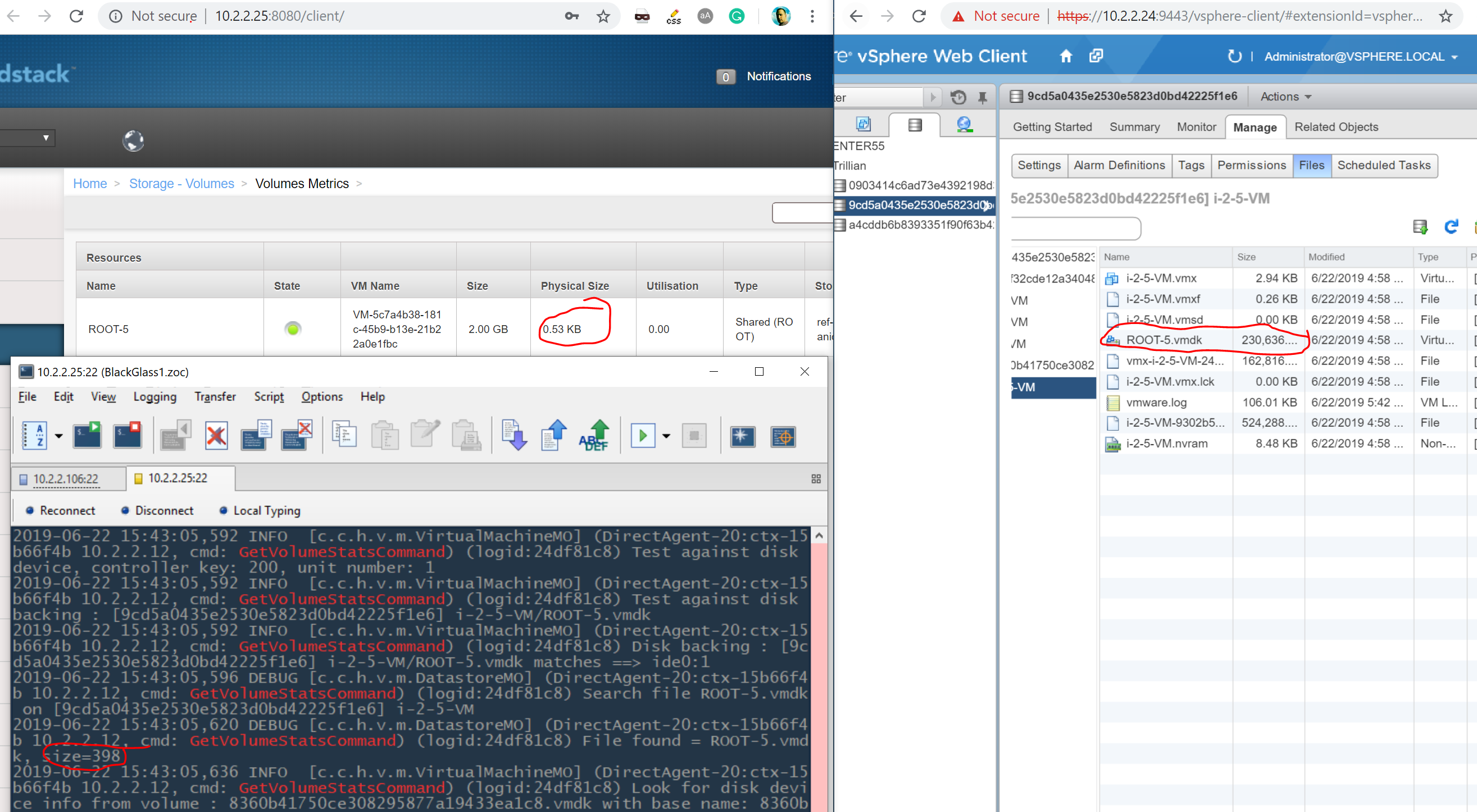1477x812 pixels.
Task: Click Storage - Volumes breadcrumb link
Action: [x=181, y=184]
